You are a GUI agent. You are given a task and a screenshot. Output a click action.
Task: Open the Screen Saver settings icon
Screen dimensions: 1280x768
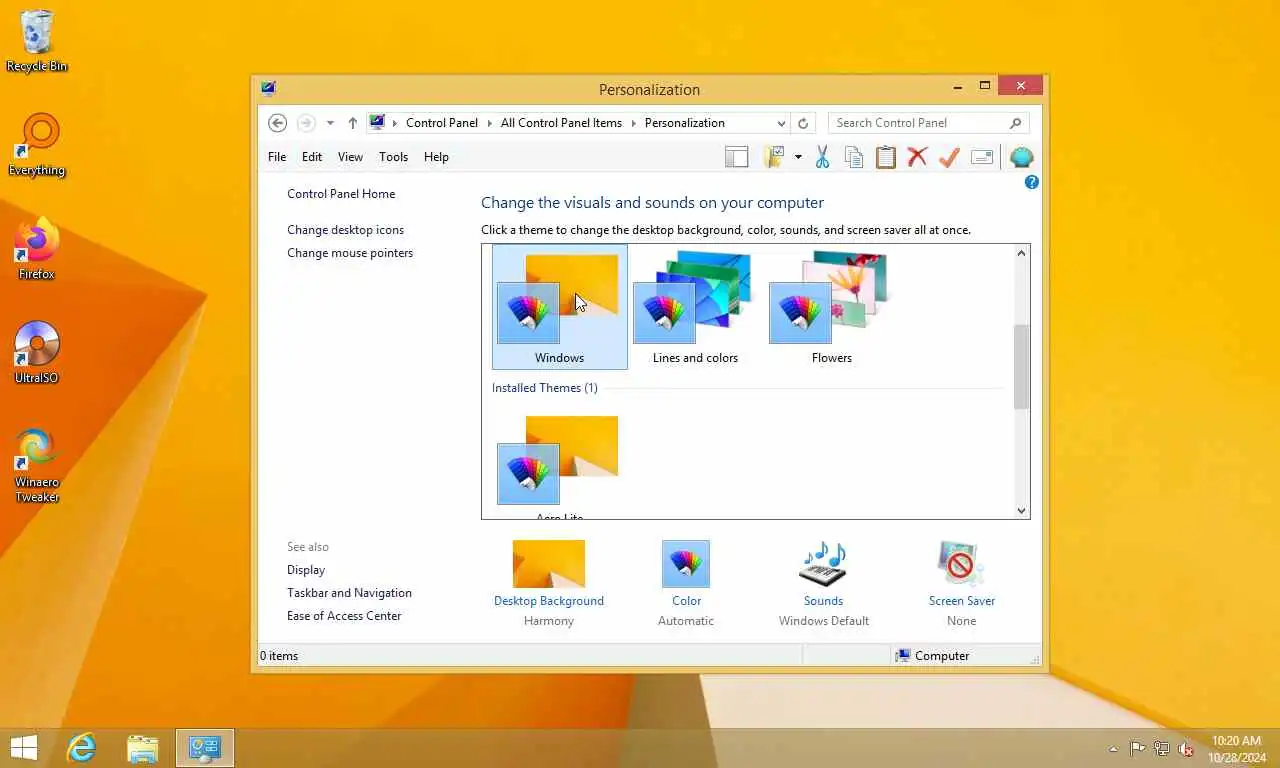(961, 564)
